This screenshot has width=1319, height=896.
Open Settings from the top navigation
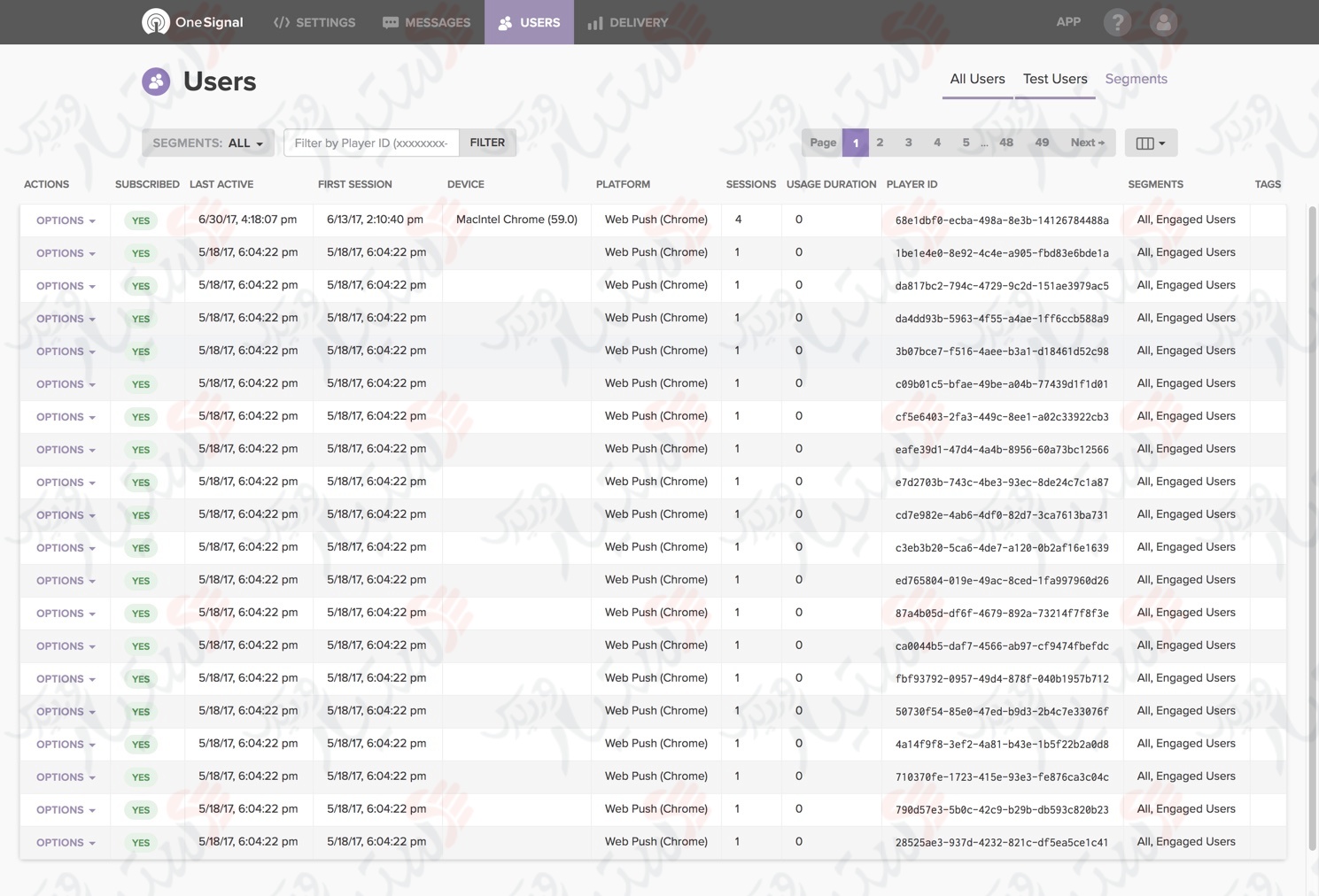click(x=314, y=22)
